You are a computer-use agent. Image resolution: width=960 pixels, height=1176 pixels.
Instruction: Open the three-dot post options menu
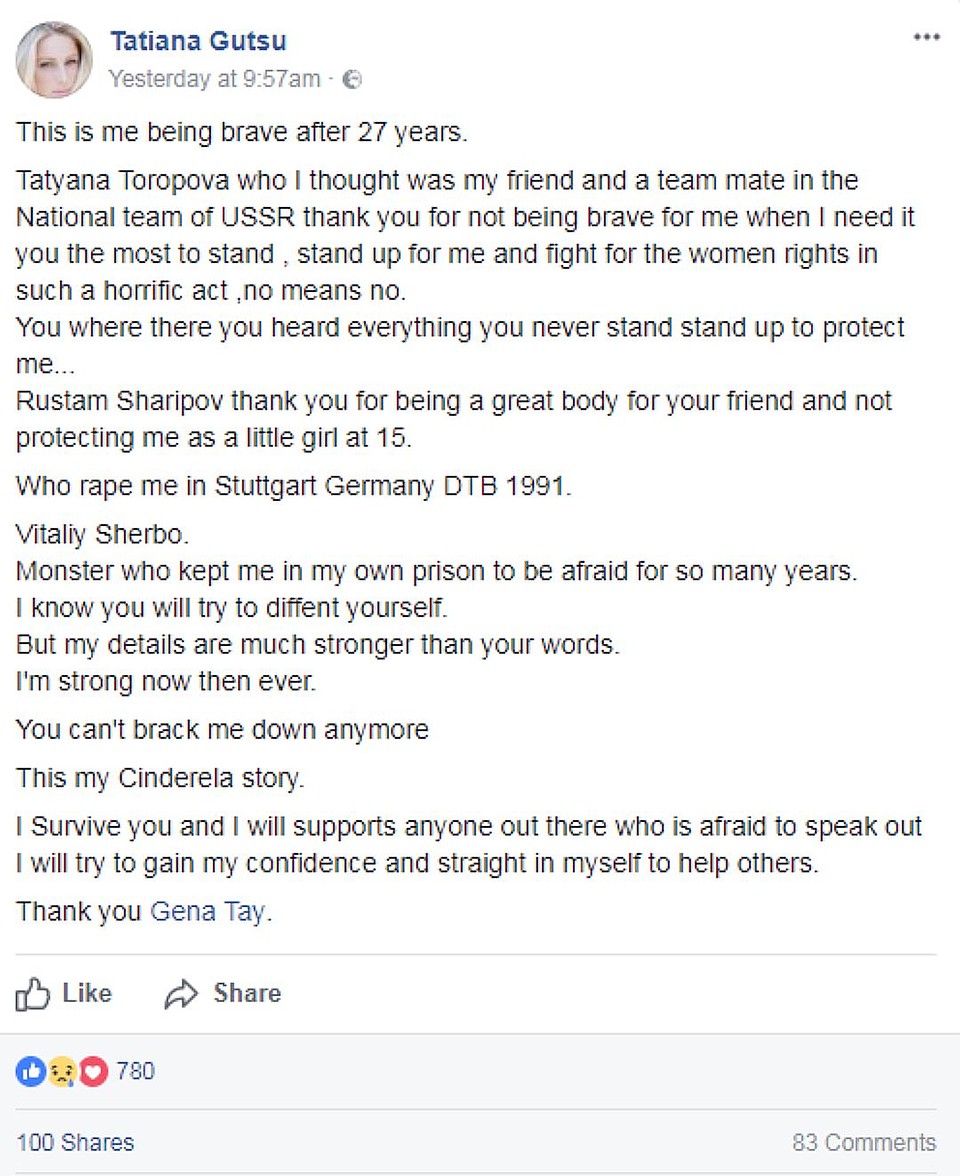(926, 37)
